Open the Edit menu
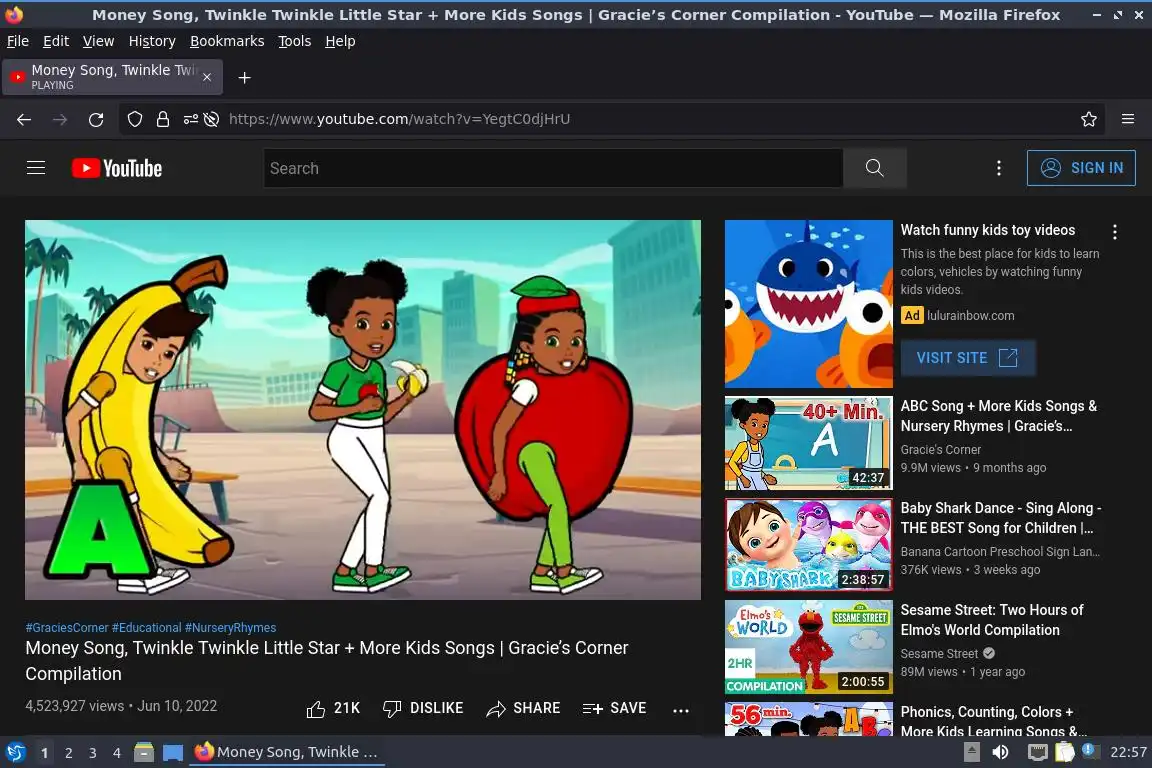 tap(56, 41)
